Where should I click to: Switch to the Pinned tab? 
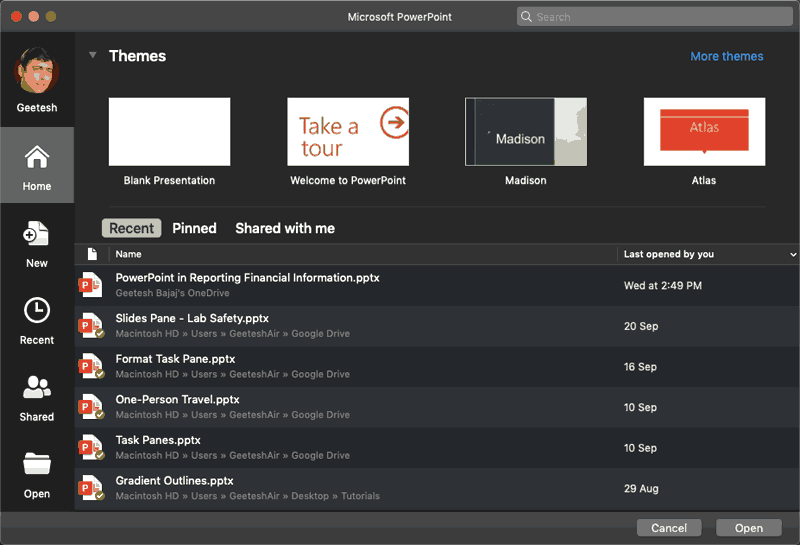coord(194,228)
